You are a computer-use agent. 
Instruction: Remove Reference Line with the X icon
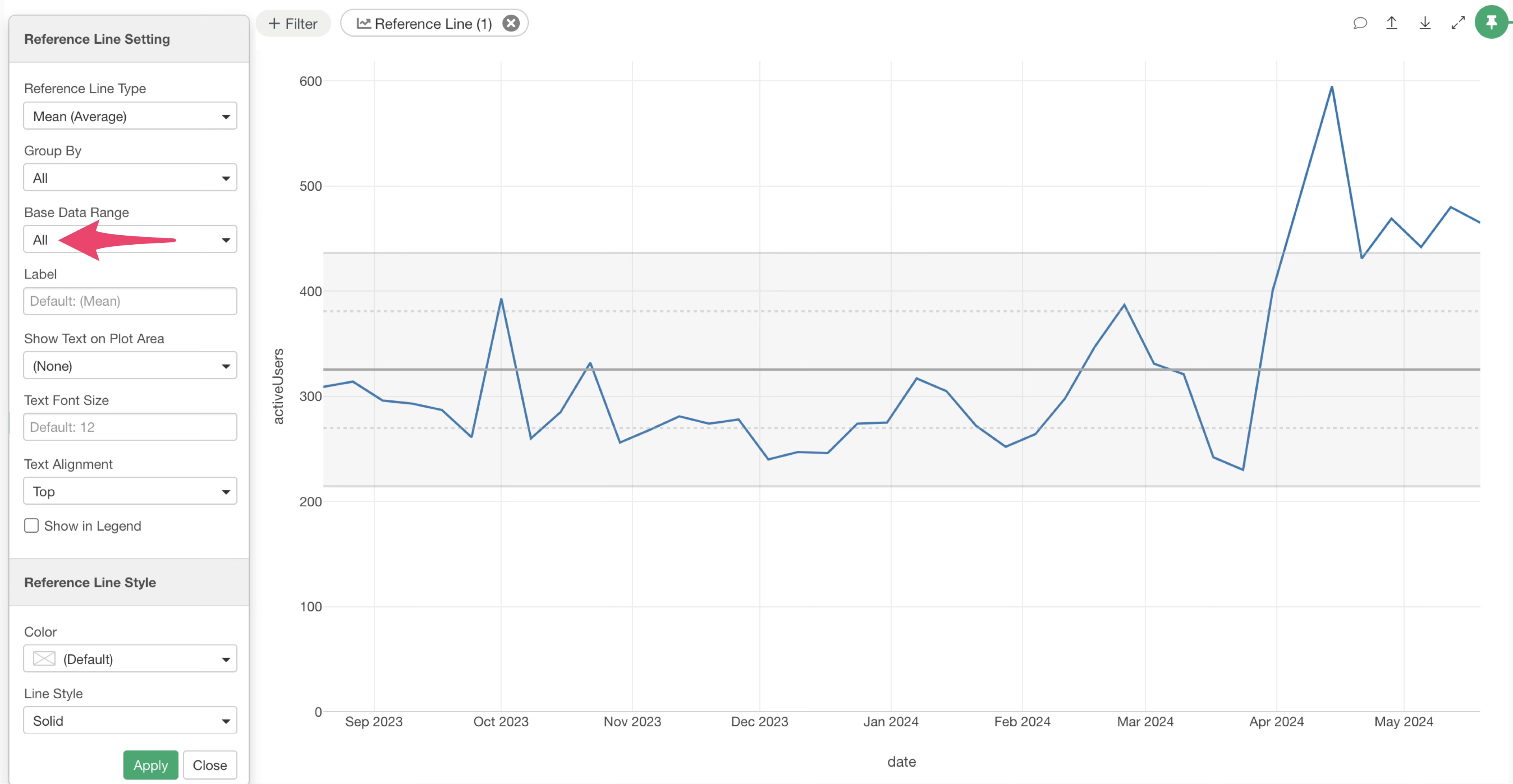click(511, 24)
